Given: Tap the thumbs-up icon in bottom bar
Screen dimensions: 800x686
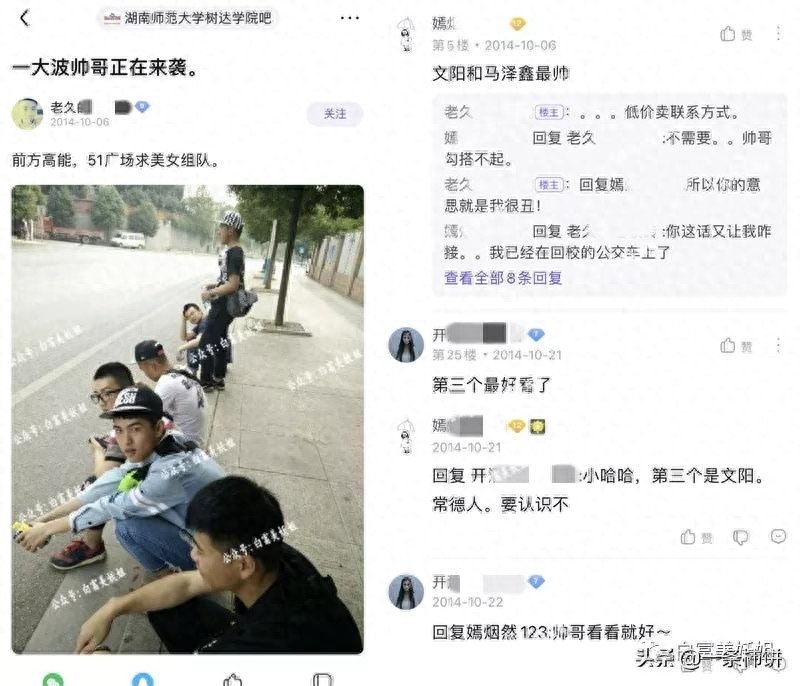Looking at the screenshot, I should pyautogui.click(x=233, y=680).
